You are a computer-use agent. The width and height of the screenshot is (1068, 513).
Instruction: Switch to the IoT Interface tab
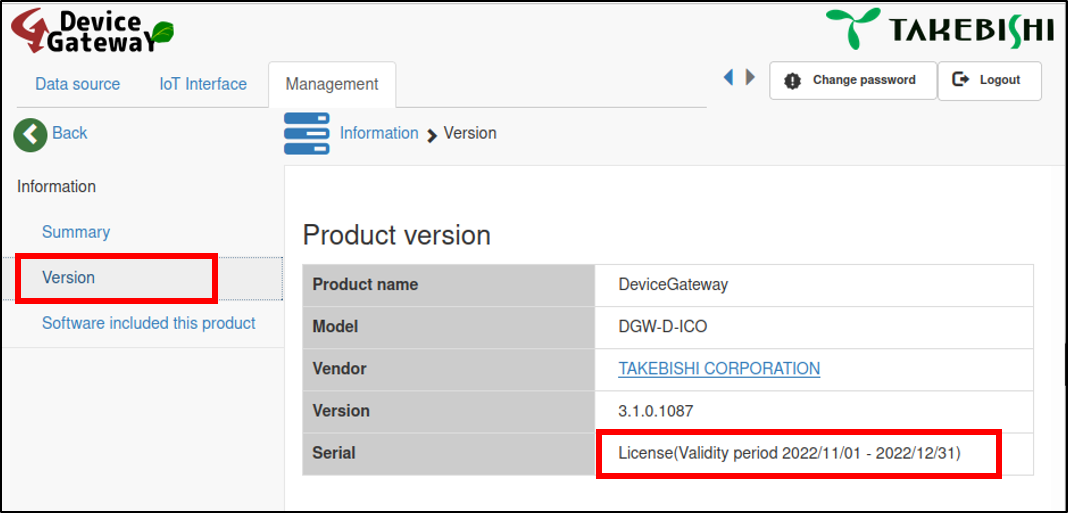[203, 84]
